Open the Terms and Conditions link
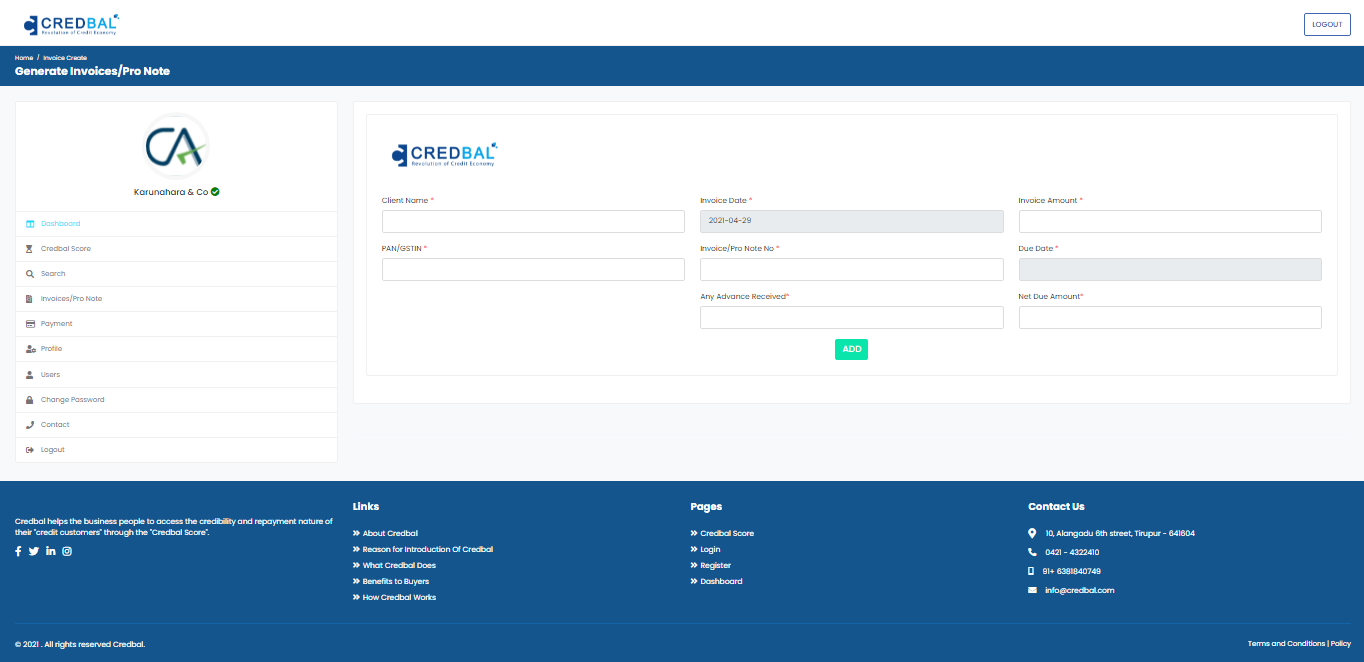 1286,644
